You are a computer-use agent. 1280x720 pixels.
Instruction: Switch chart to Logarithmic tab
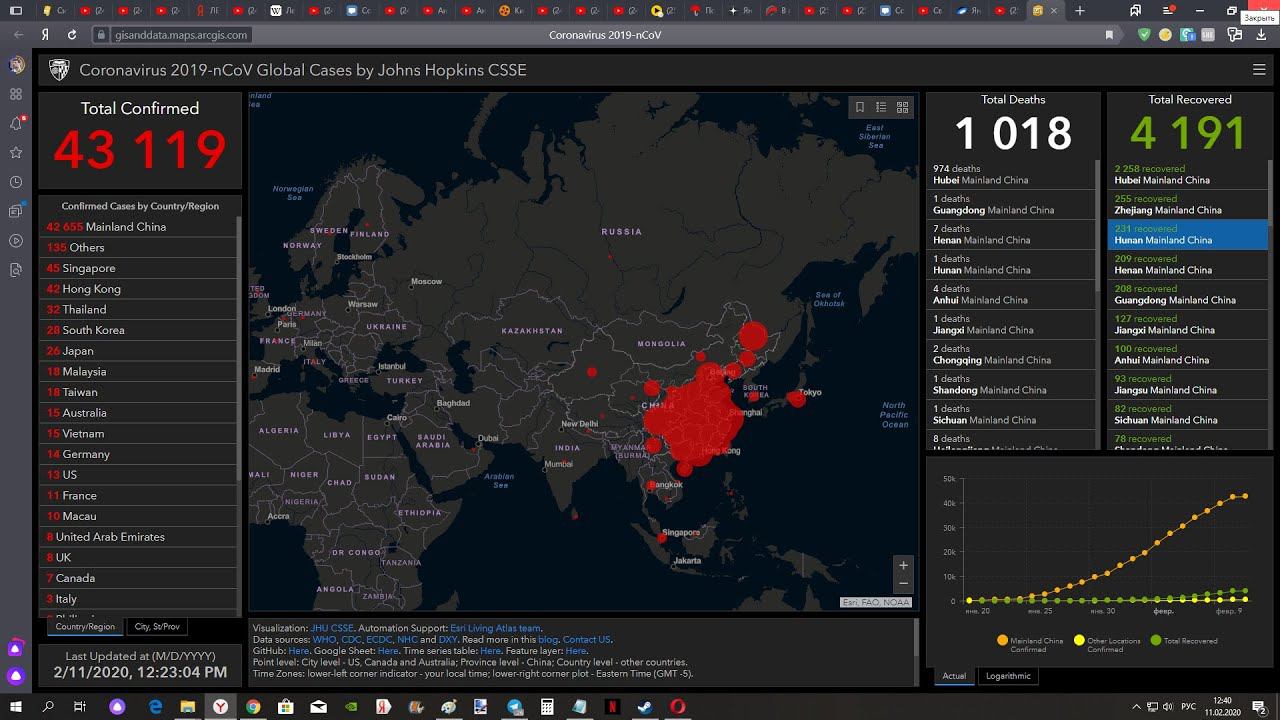coord(1007,676)
